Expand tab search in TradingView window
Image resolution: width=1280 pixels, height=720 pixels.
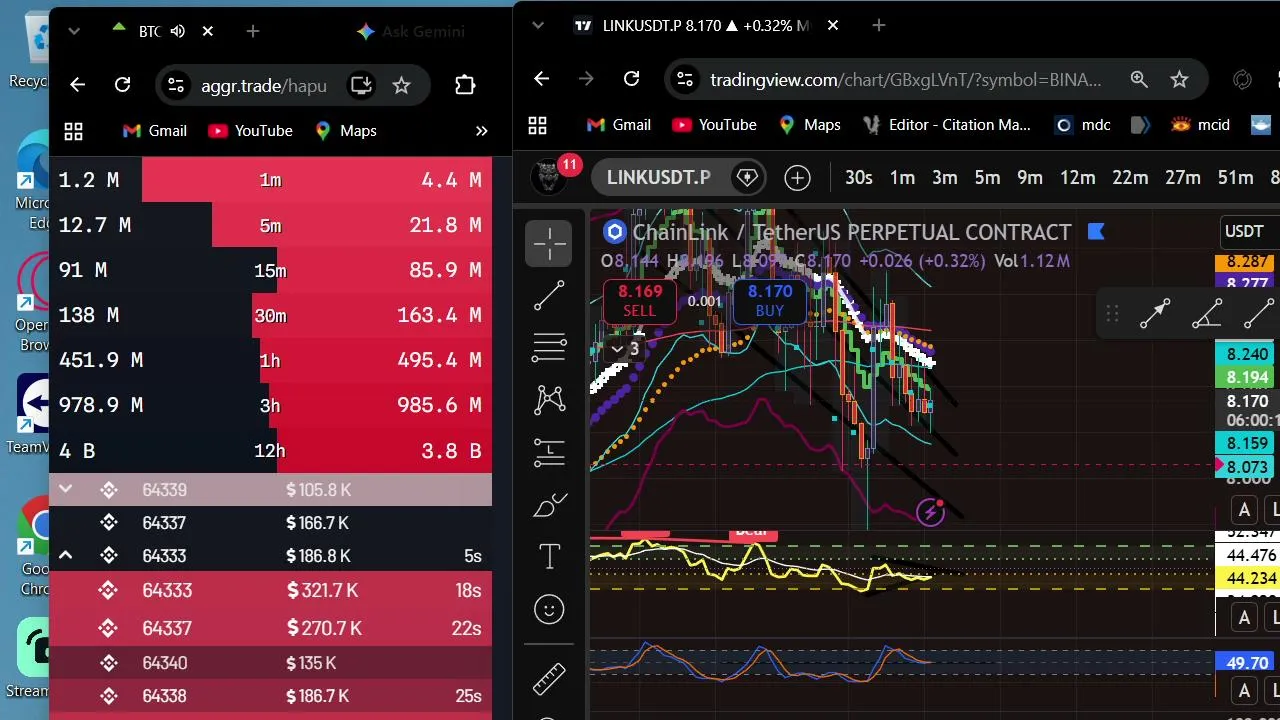(538, 24)
